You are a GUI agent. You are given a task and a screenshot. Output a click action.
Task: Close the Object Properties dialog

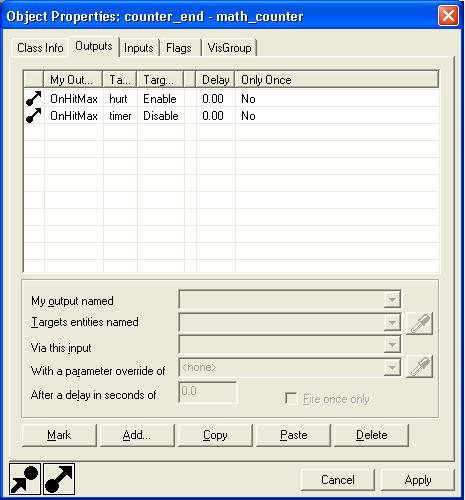click(x=448, y=16)
